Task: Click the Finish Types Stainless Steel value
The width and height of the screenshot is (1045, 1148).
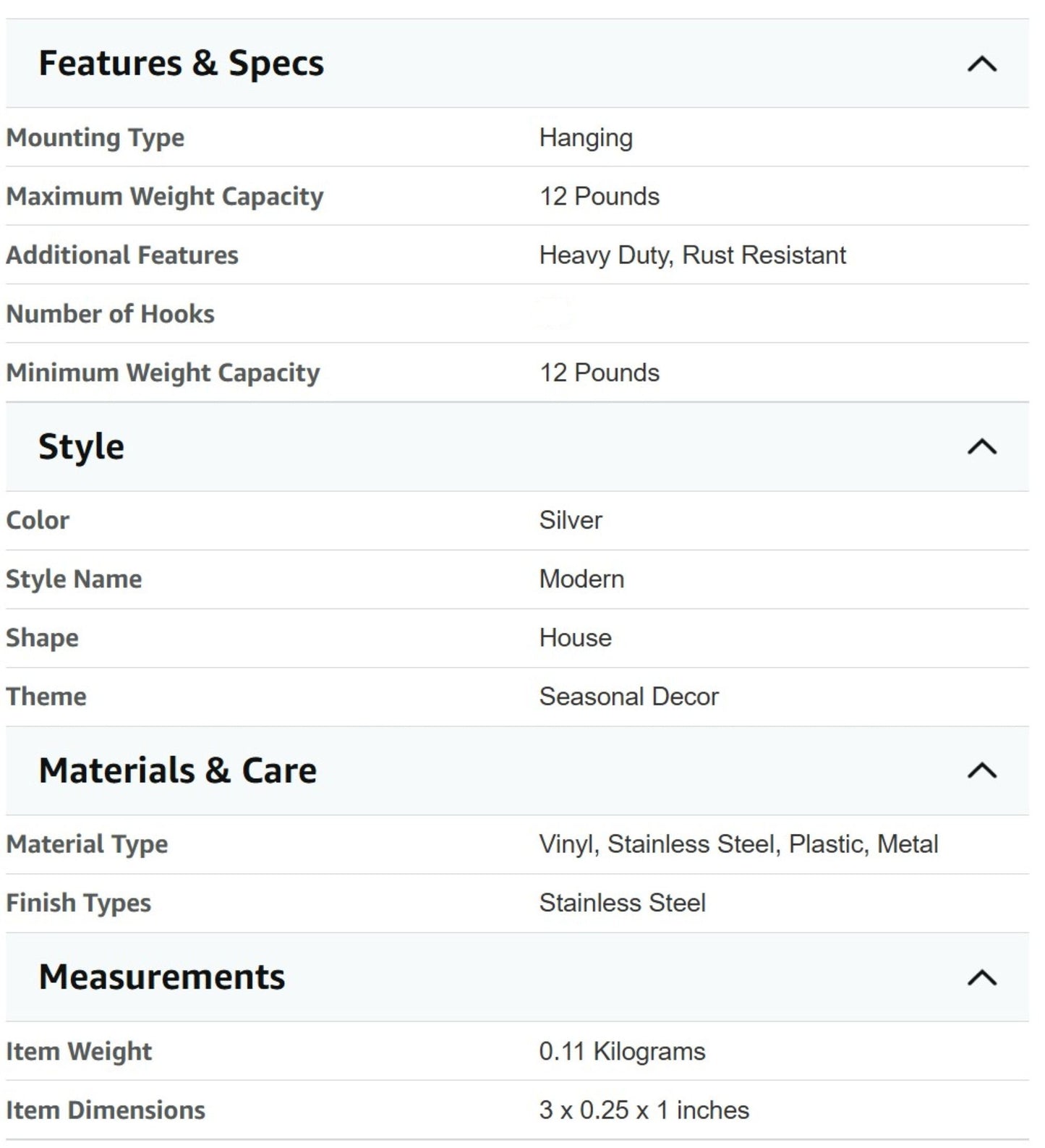Action: [x=623, y=903]
